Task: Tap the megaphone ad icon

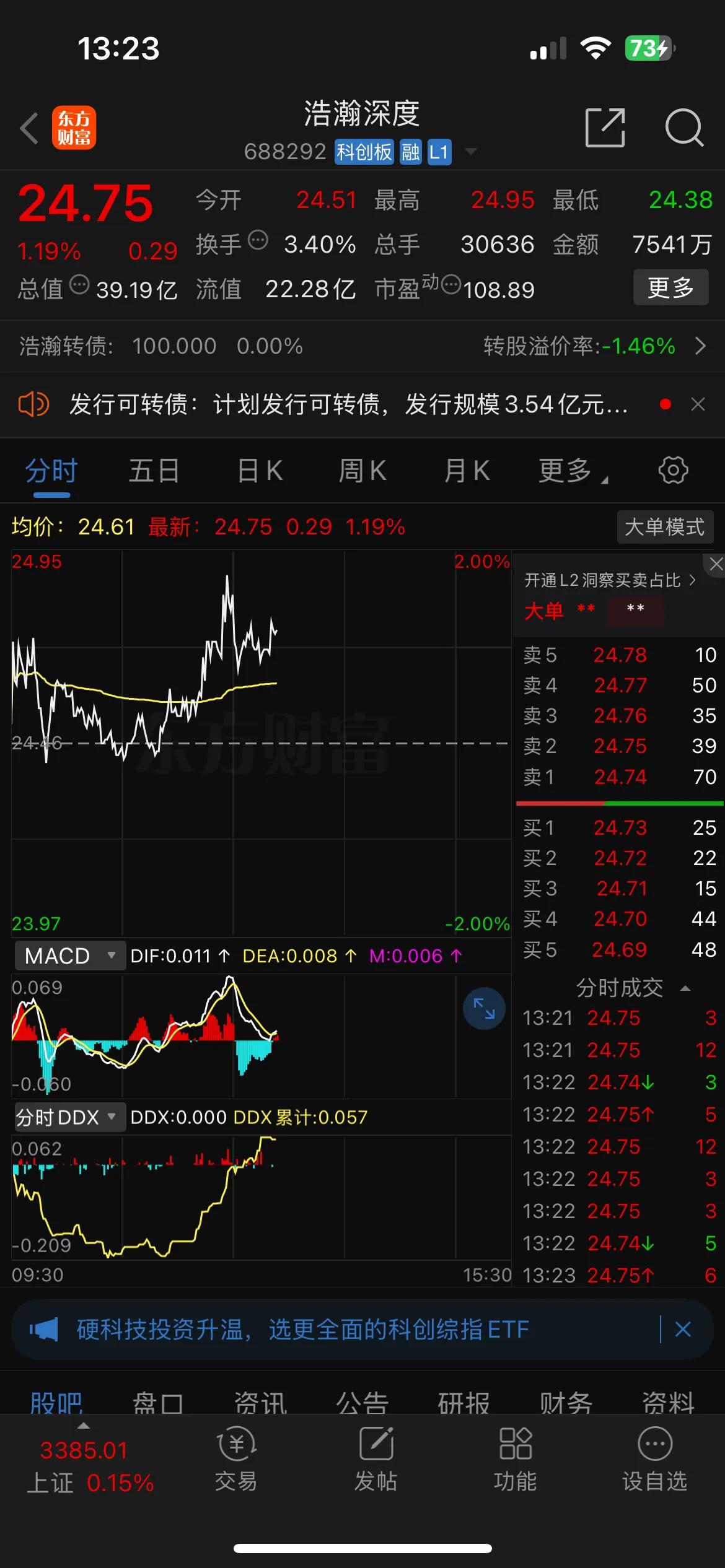Action: (x=43, y=1329)
